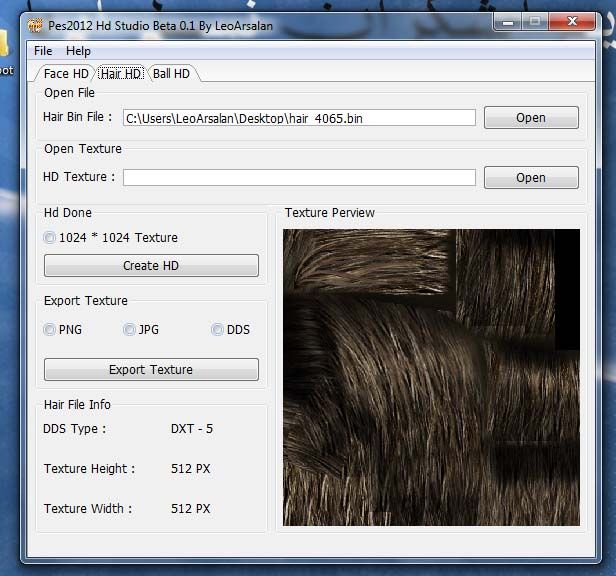Maximize the Hd Studio window
This screenshot has width=616, height=576.
535,20
